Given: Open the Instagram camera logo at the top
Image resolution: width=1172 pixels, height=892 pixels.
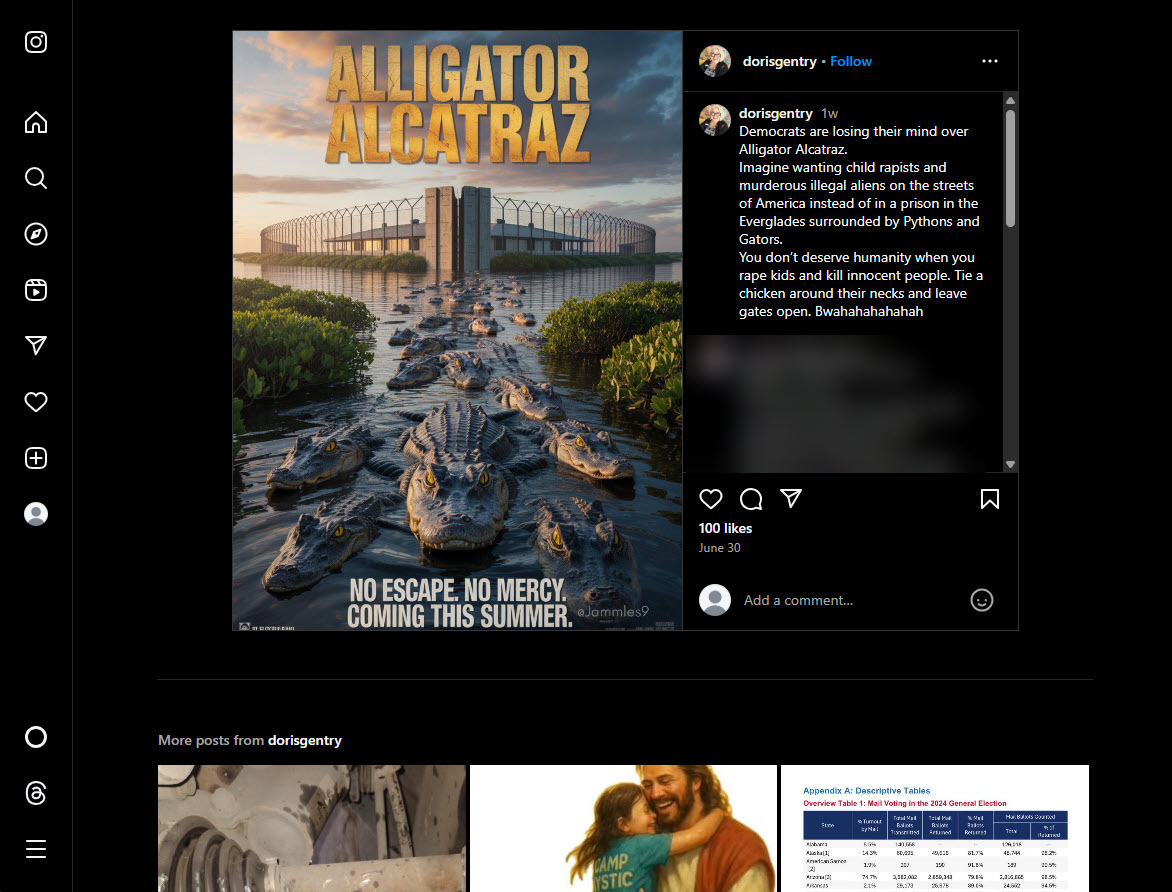Looking at the screenshot, I should tap(35, 42).
